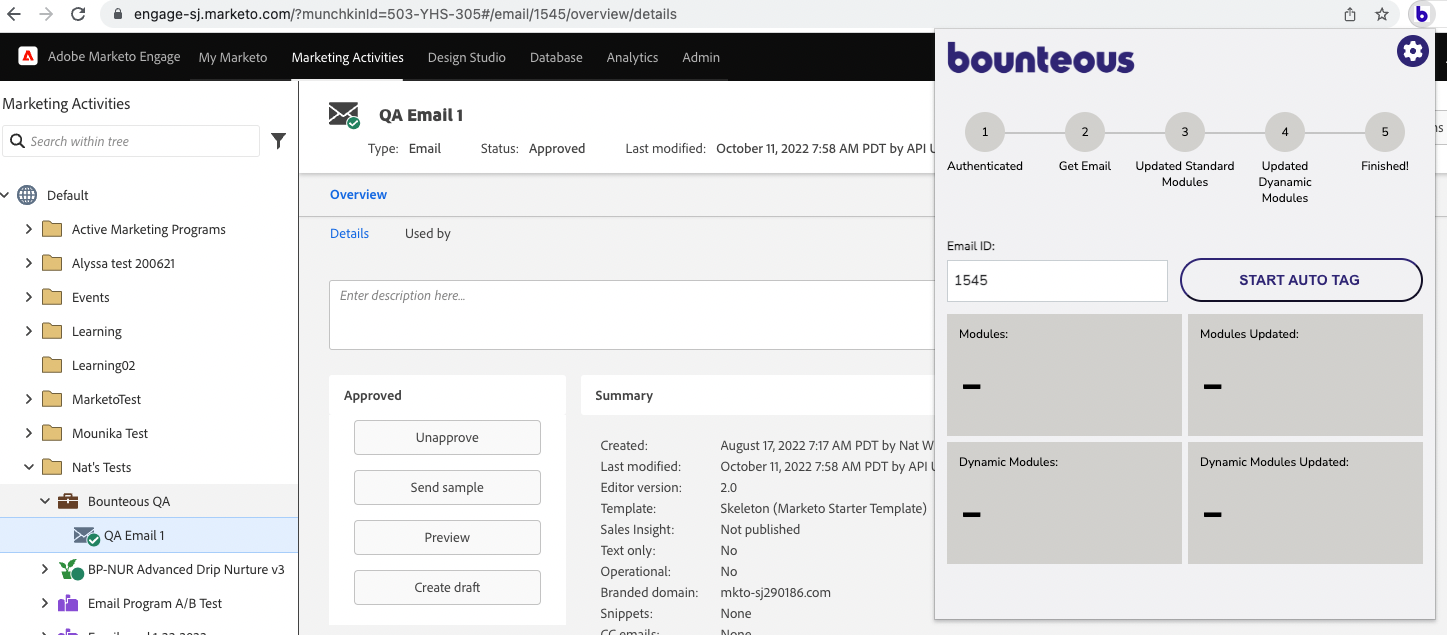Click the Learning02 folder icon
Image resolution: width=1447 pixels, height=635 pixels.
pyautogui.click(x=52, y=365)
